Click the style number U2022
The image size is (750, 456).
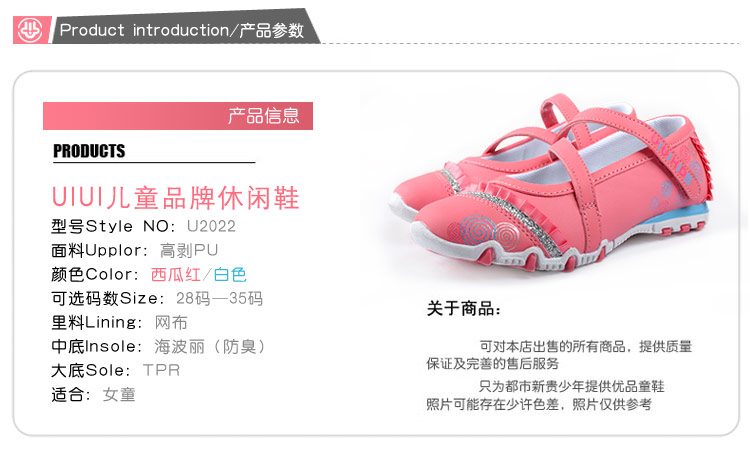(x=211, y=226)
